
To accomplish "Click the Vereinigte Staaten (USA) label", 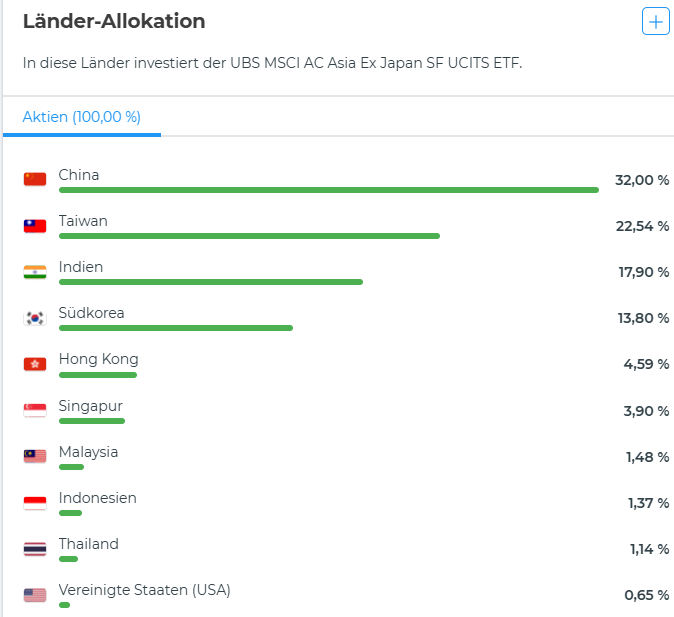I will 144,590.
